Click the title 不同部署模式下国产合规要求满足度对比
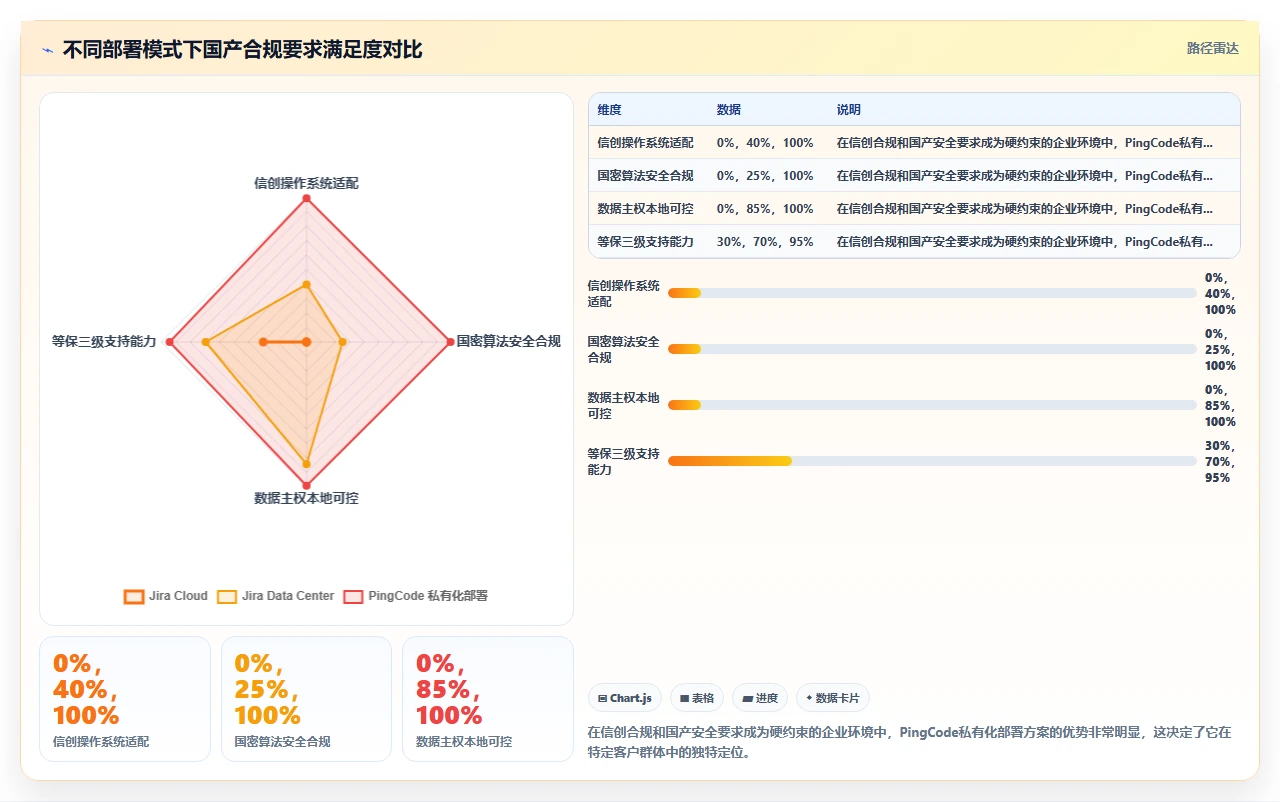This screenshot has height=802, width=1280. [x=242, y=49]
